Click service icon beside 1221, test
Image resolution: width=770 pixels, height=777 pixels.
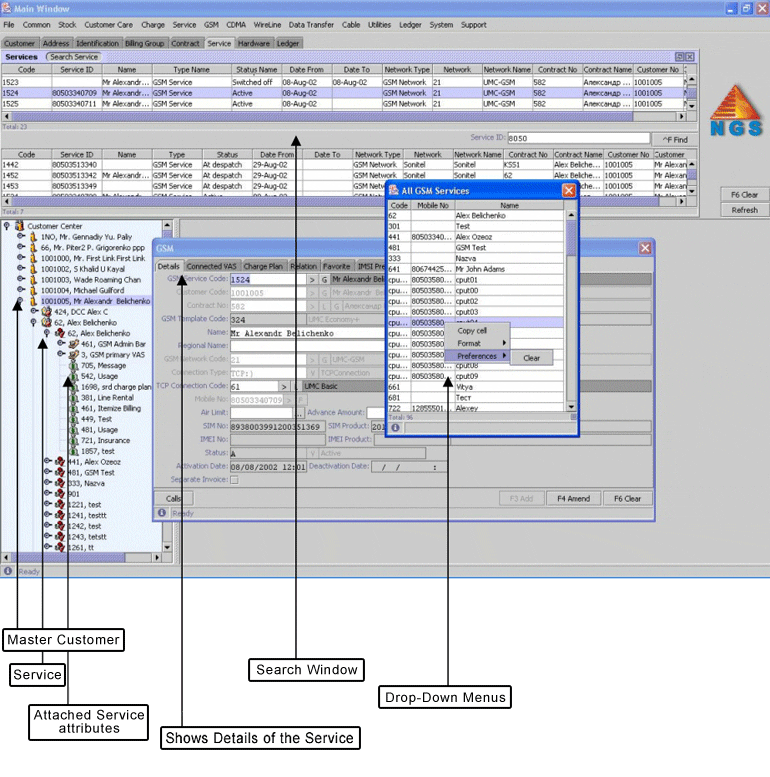[x=60, y=505]
